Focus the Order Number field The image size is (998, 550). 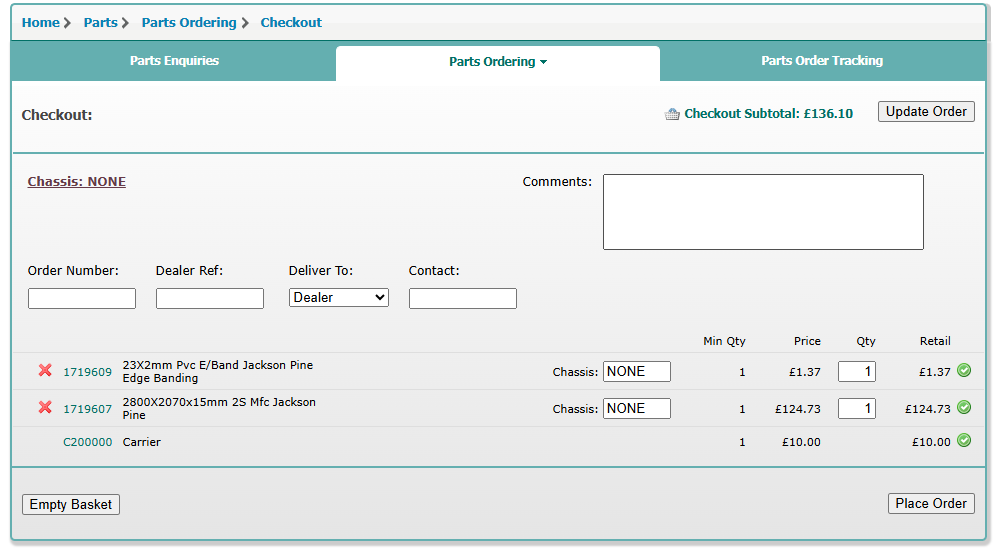[82, 299]
